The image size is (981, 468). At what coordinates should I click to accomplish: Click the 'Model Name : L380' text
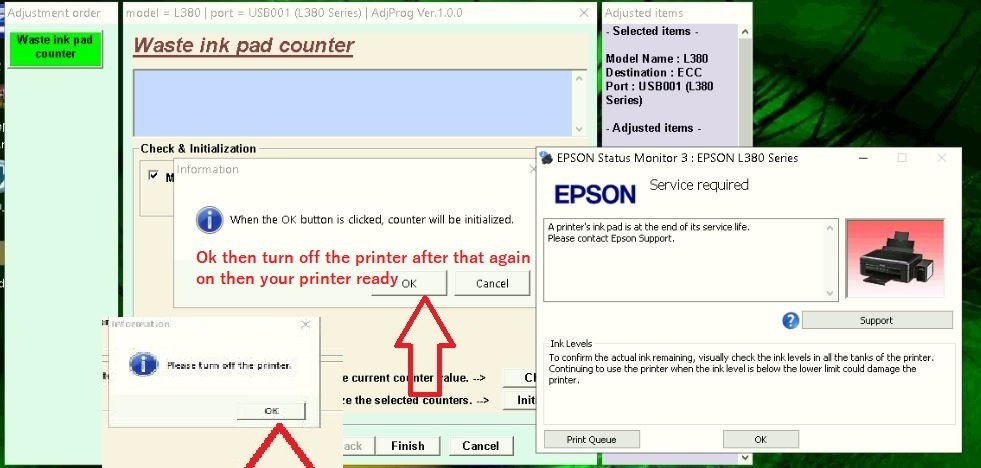coord(657,59)
